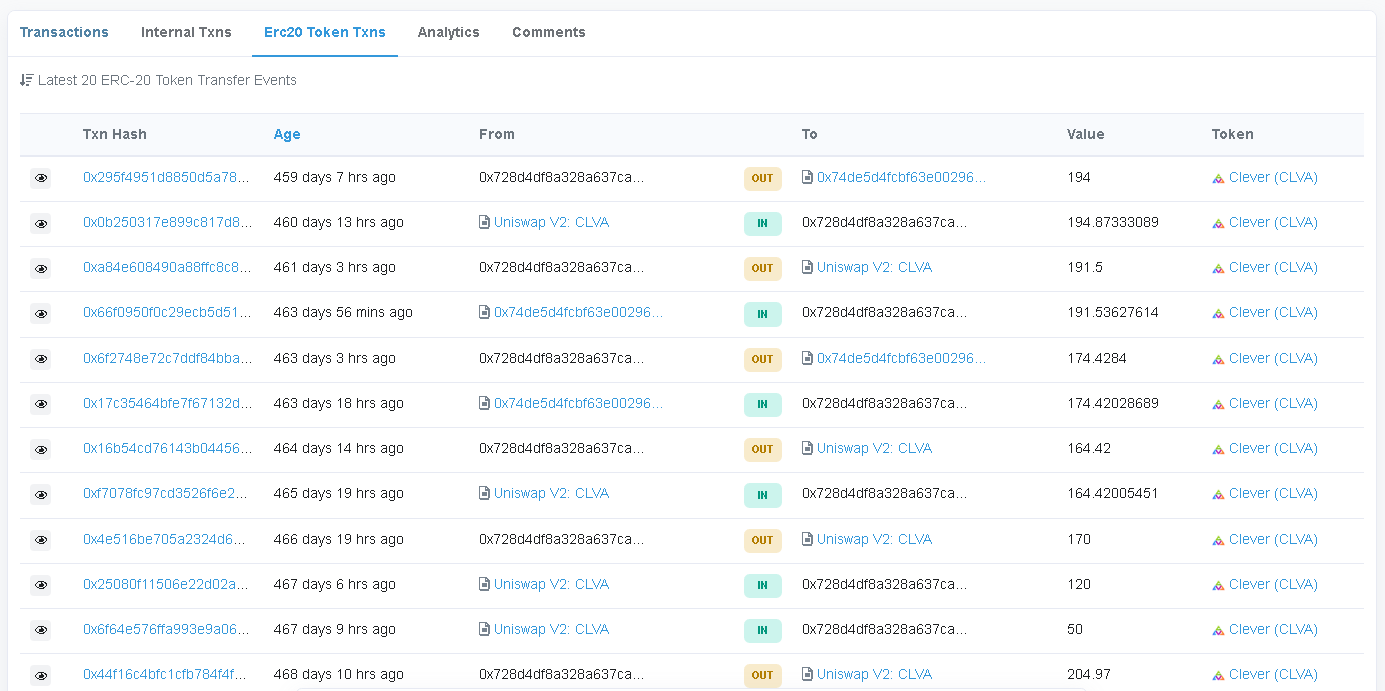
Task: Open Uniswap V2: CLVA recipient in 204.97 row
Action: point(874,674)
